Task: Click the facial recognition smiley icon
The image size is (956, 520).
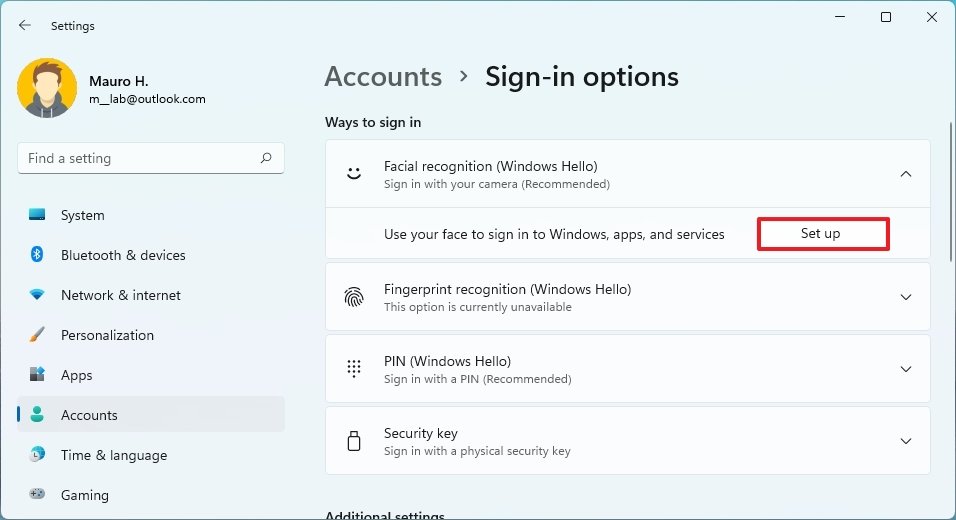Action: 354,174
